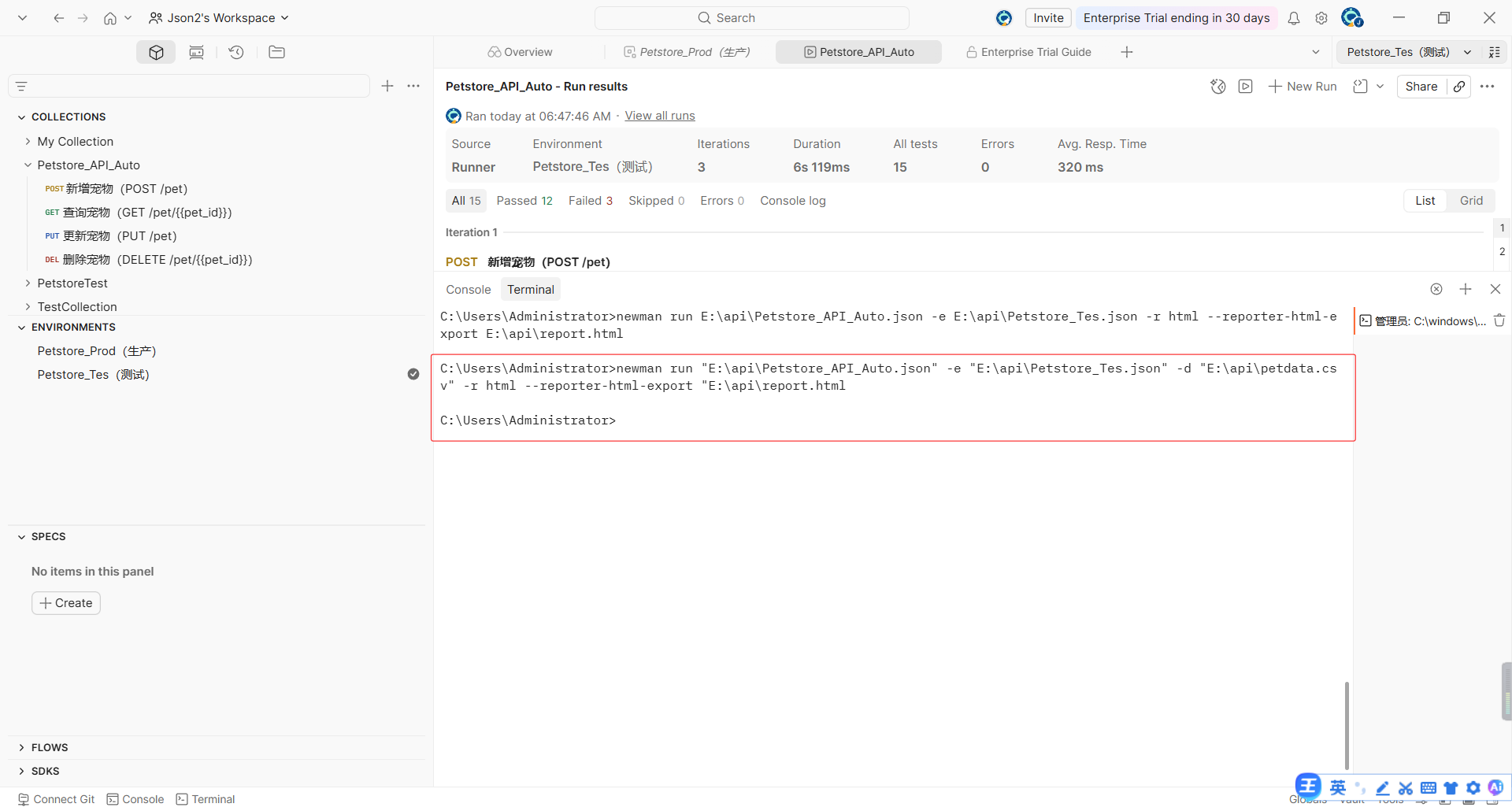
Task: Click the New Run button
Action: point(1303,87)
